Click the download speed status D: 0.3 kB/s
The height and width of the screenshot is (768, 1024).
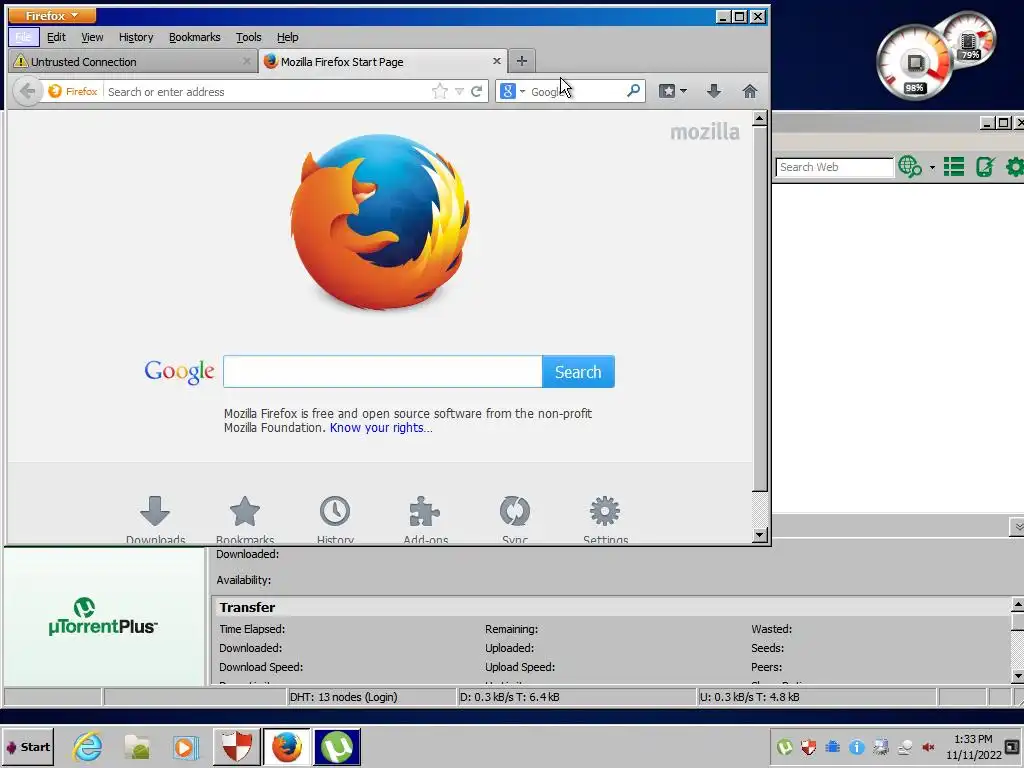509,697
